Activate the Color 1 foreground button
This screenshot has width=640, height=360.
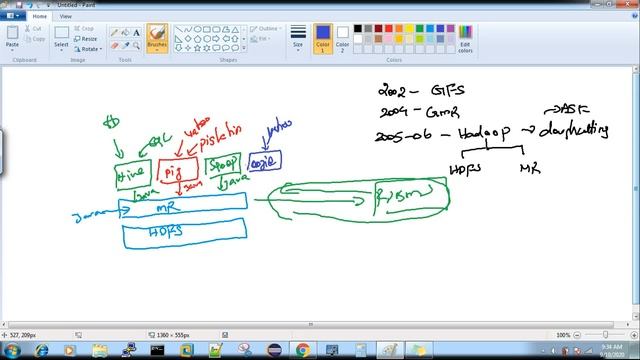pyautogui.click(x=322, y=38)
